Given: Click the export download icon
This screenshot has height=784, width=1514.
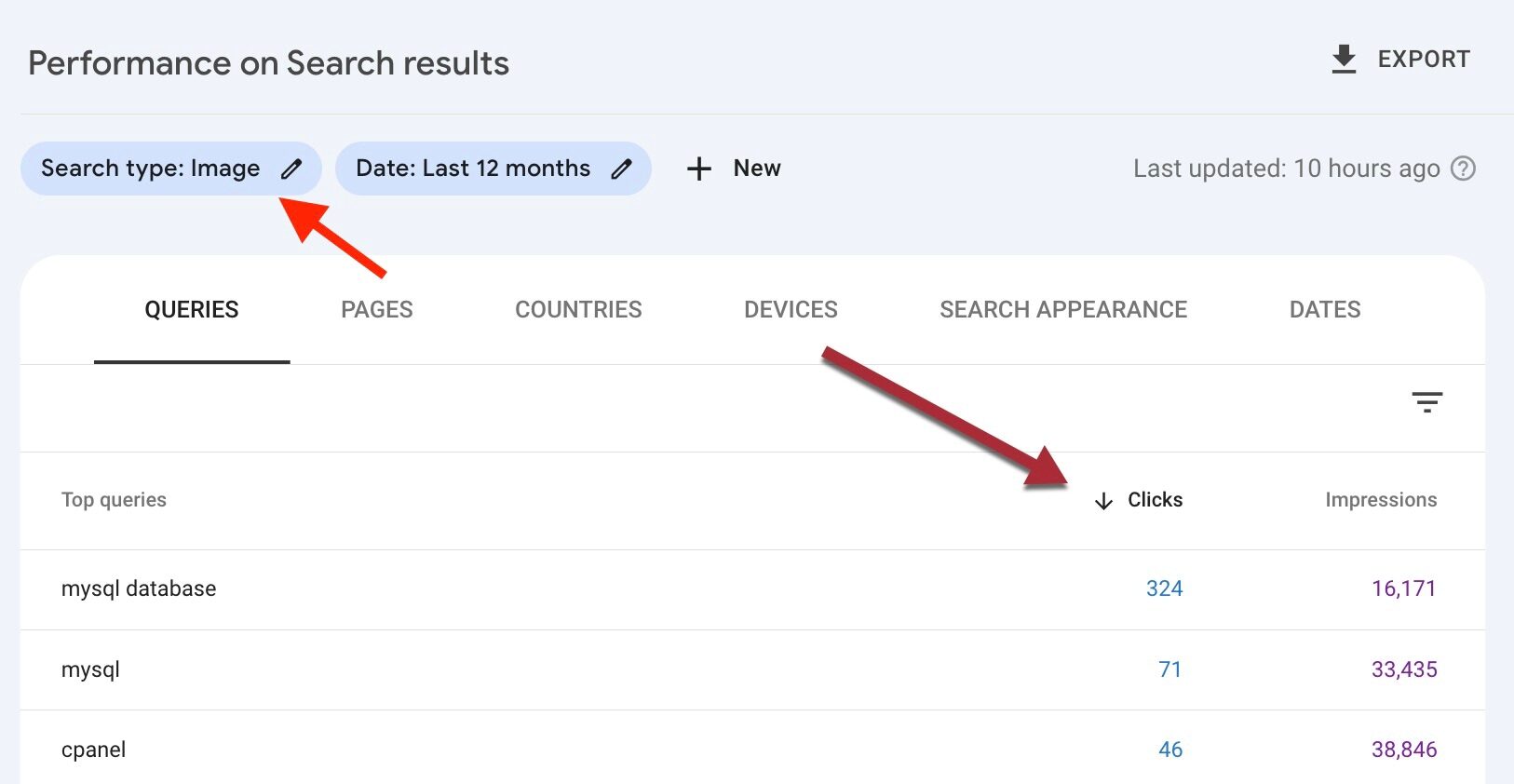Looking at the screenshot, I should [x=1344, y=60].
